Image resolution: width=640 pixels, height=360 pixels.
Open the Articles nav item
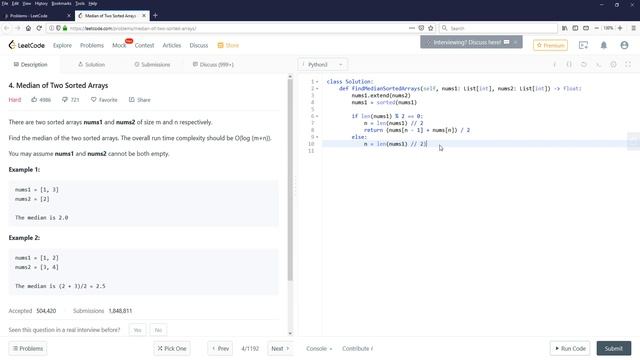172,45
